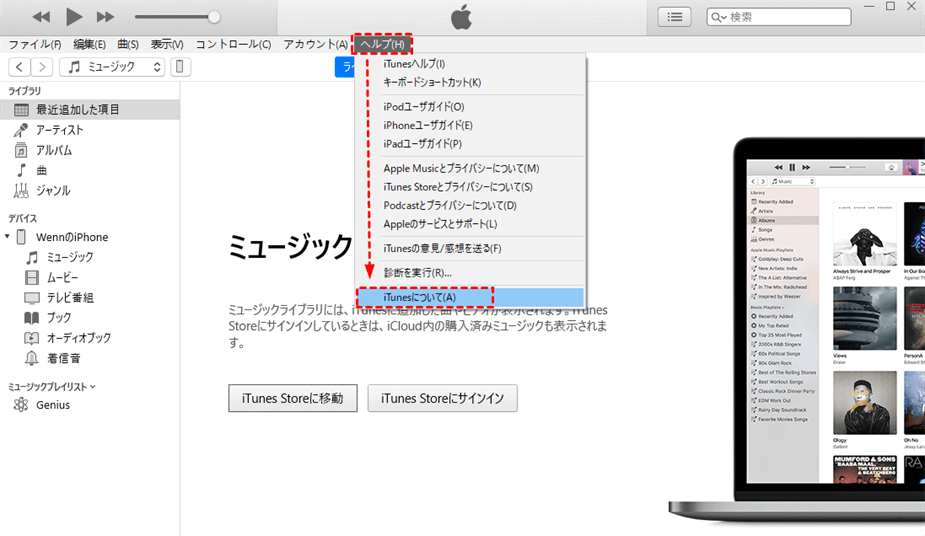Click iTunes Storeに移動 button
Image resolution: width=925 pixels, height=536 pixels.
pos(292,398)
